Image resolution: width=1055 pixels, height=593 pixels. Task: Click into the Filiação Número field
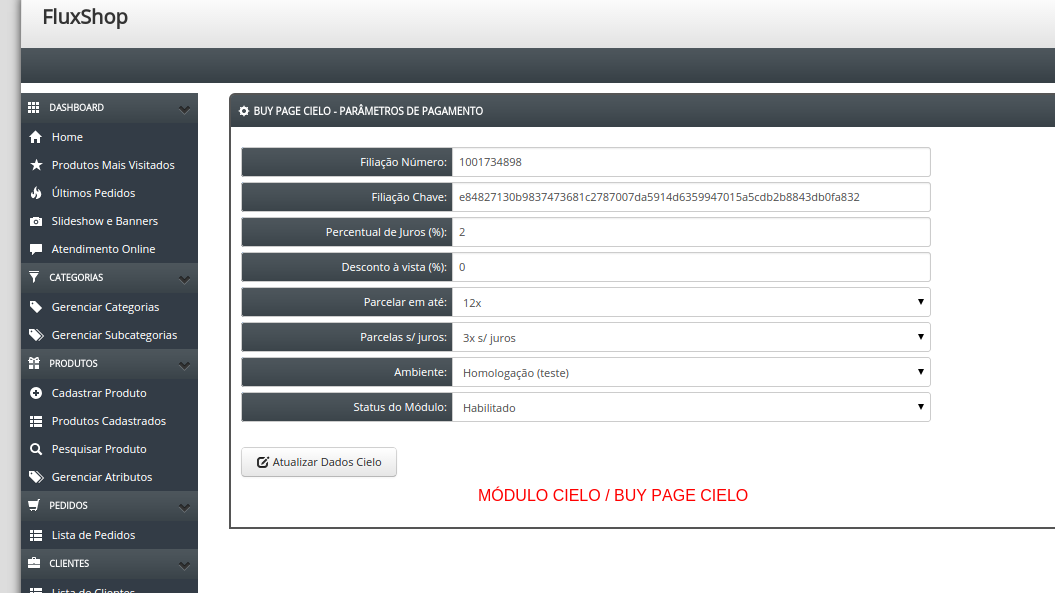[691, 162]
